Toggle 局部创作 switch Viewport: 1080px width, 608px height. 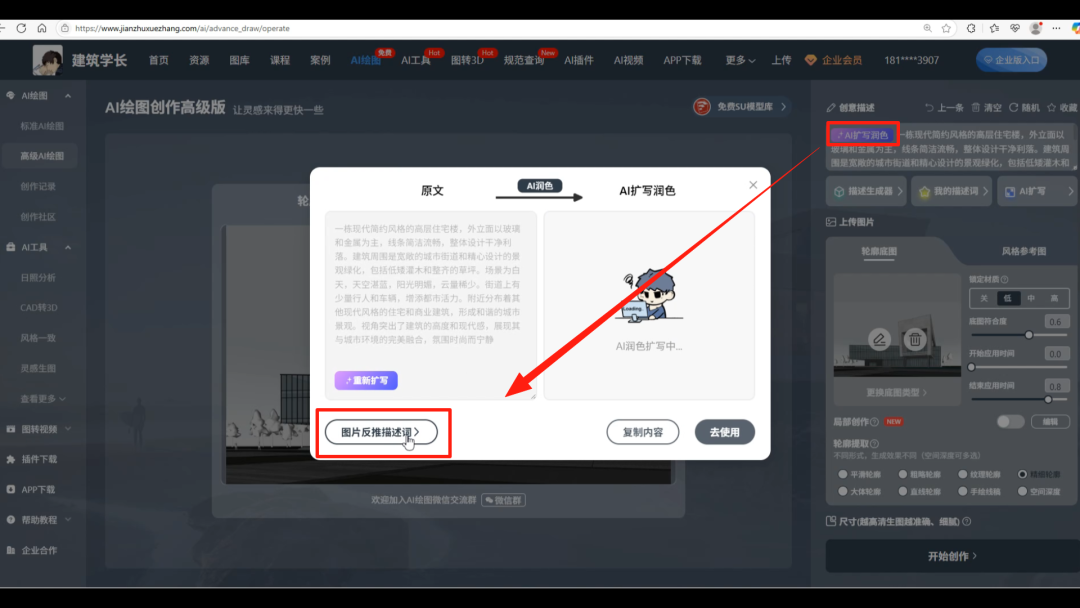pyautogui.click(x=1010, y=421)
